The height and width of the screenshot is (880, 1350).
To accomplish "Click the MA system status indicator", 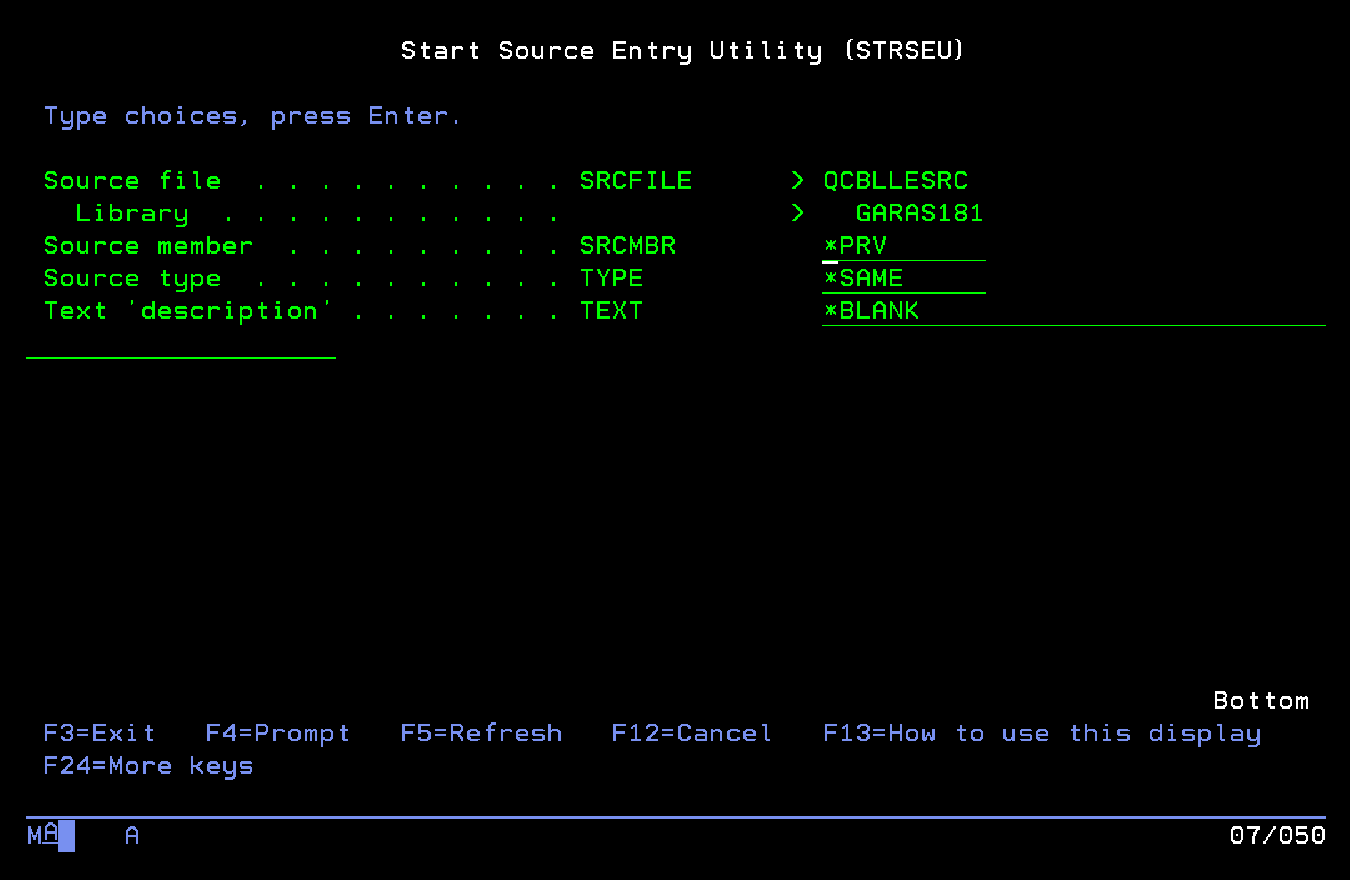I will tap(44, 836).
